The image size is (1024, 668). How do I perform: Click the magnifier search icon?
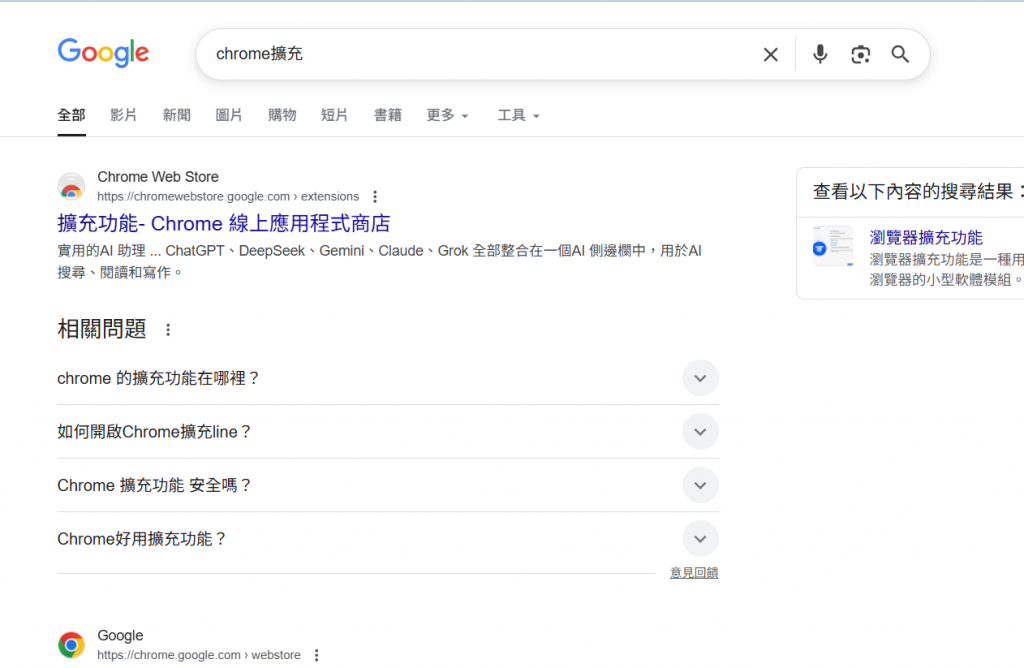pos(900,54)
